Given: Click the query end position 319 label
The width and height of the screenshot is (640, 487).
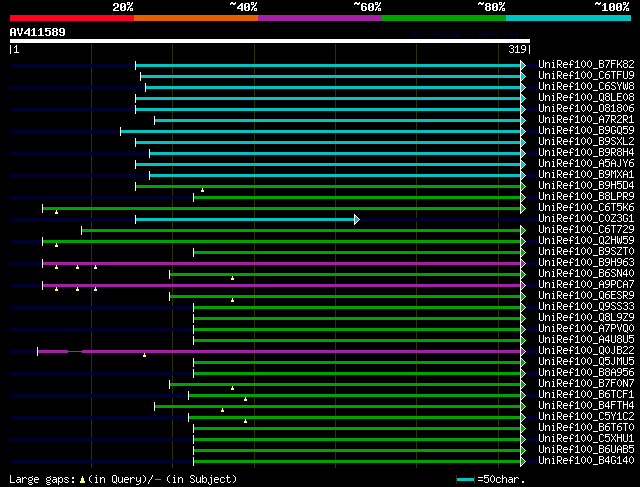Looking at the screenshot, I should click(517, 49).
